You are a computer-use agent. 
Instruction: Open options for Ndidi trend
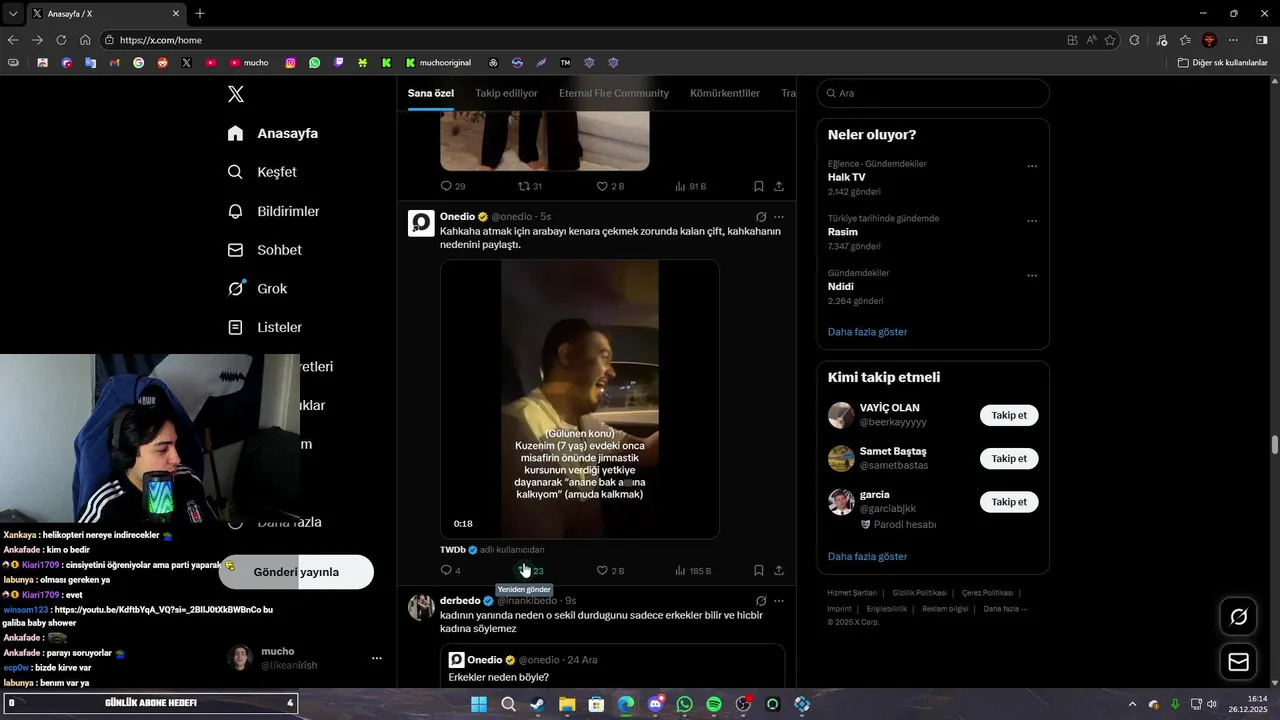[x=1032, y=275]
